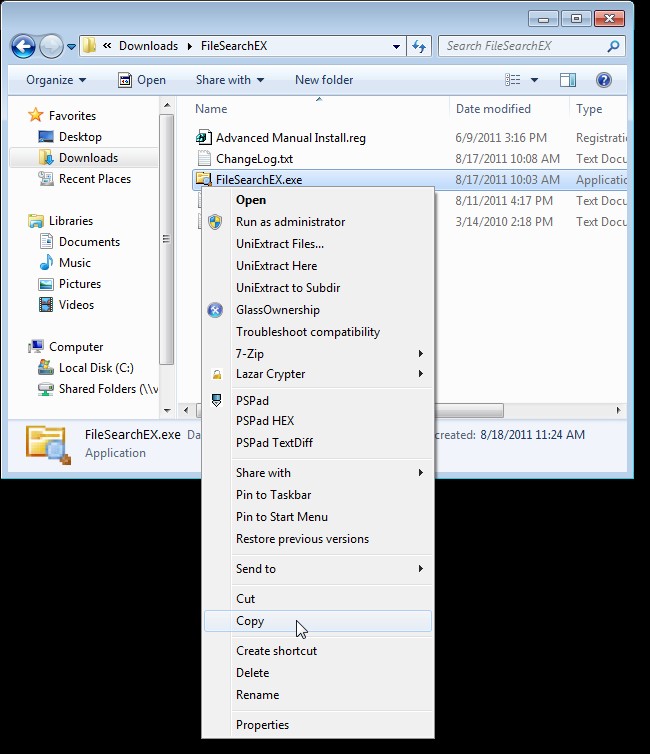Expand the Send to submenu
Image resolution: width=650 pixels, height=754 pixels.
(x=318, y=569)
